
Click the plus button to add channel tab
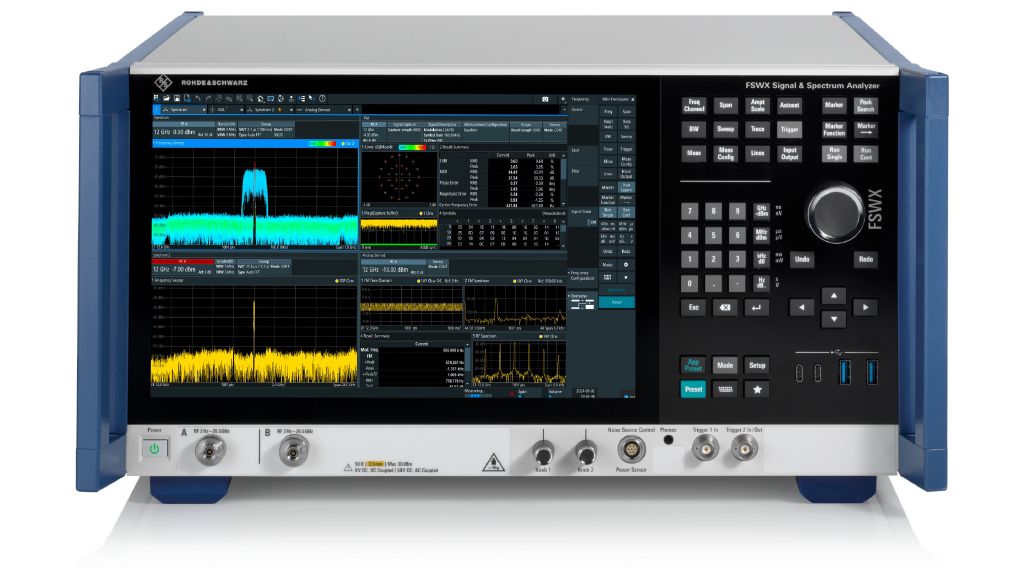point(357,110)
